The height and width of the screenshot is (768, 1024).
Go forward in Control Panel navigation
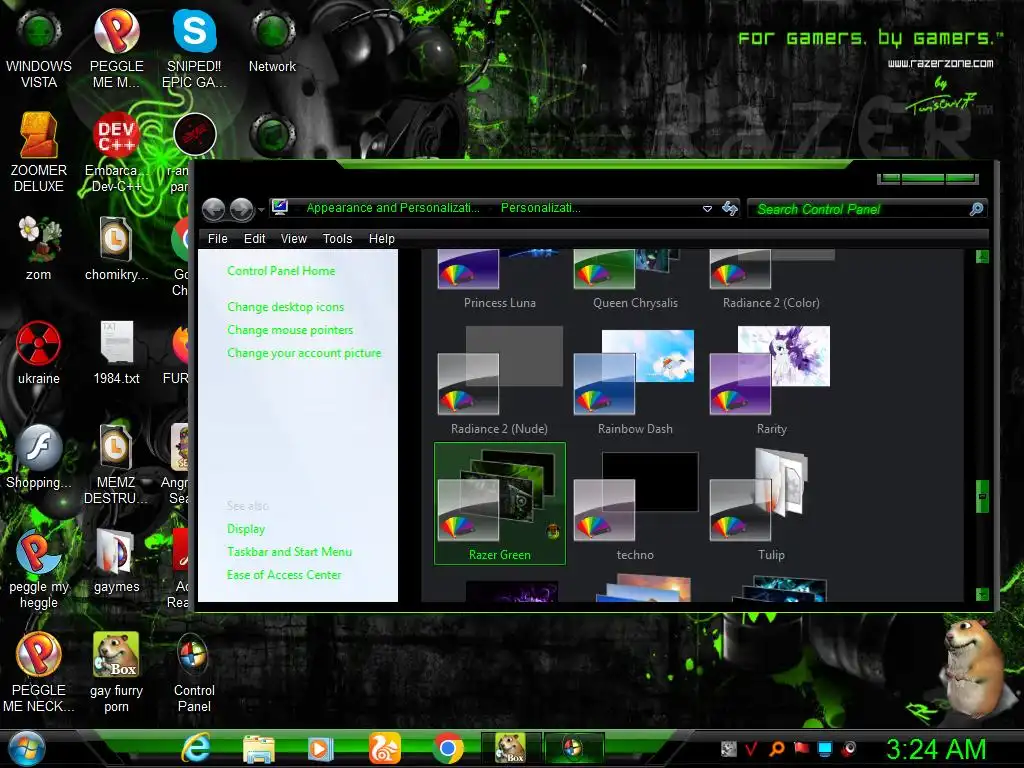(x=242, y=209)
